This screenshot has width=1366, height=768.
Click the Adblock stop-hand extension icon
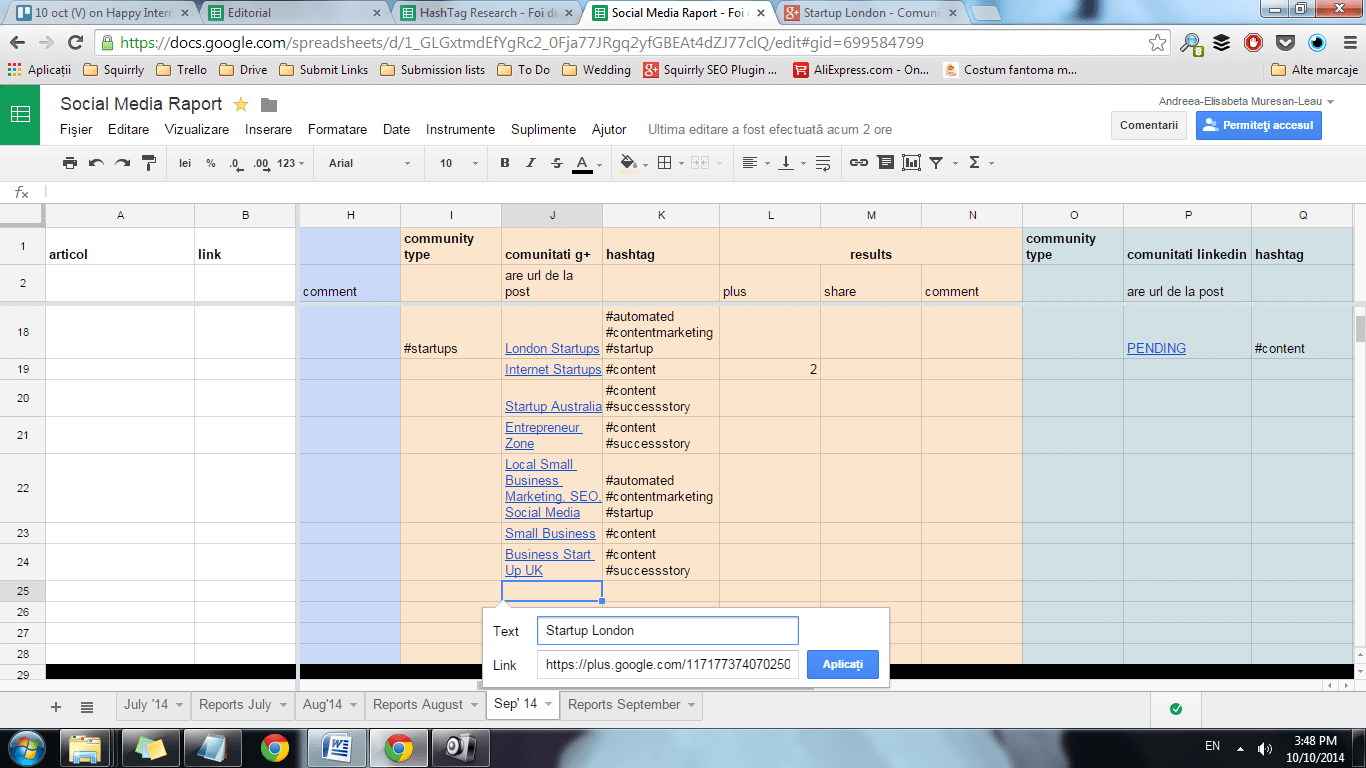pyautogui.click(x=1253, y=43)
